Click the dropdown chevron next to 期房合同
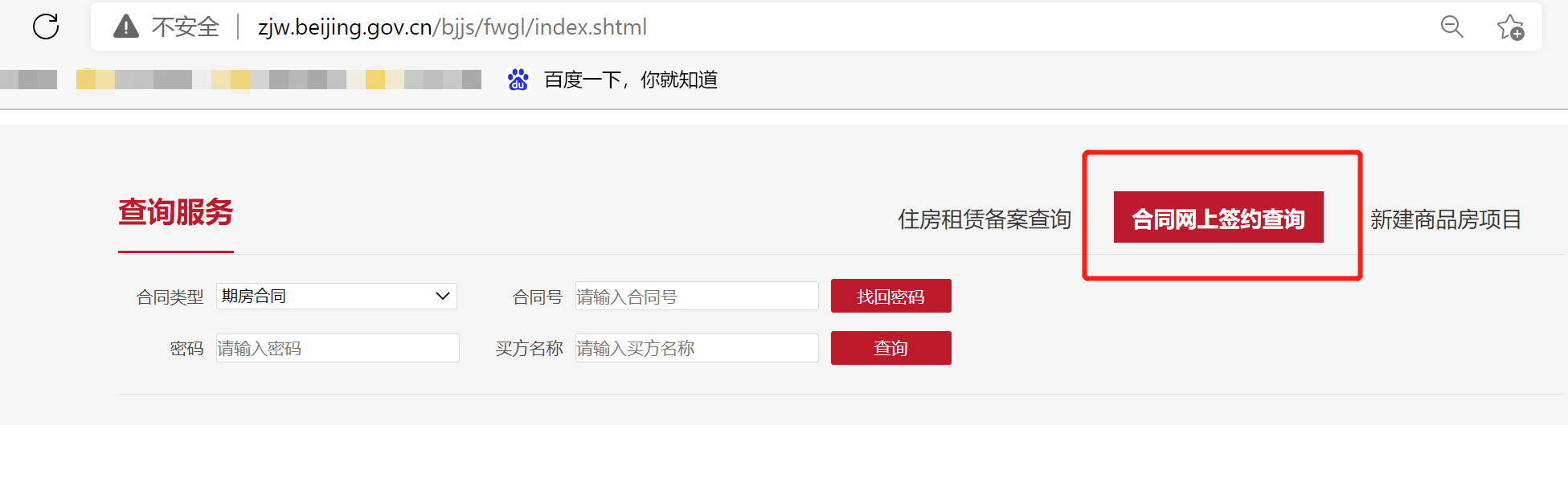1568x483 pixels. click(440, 296)
